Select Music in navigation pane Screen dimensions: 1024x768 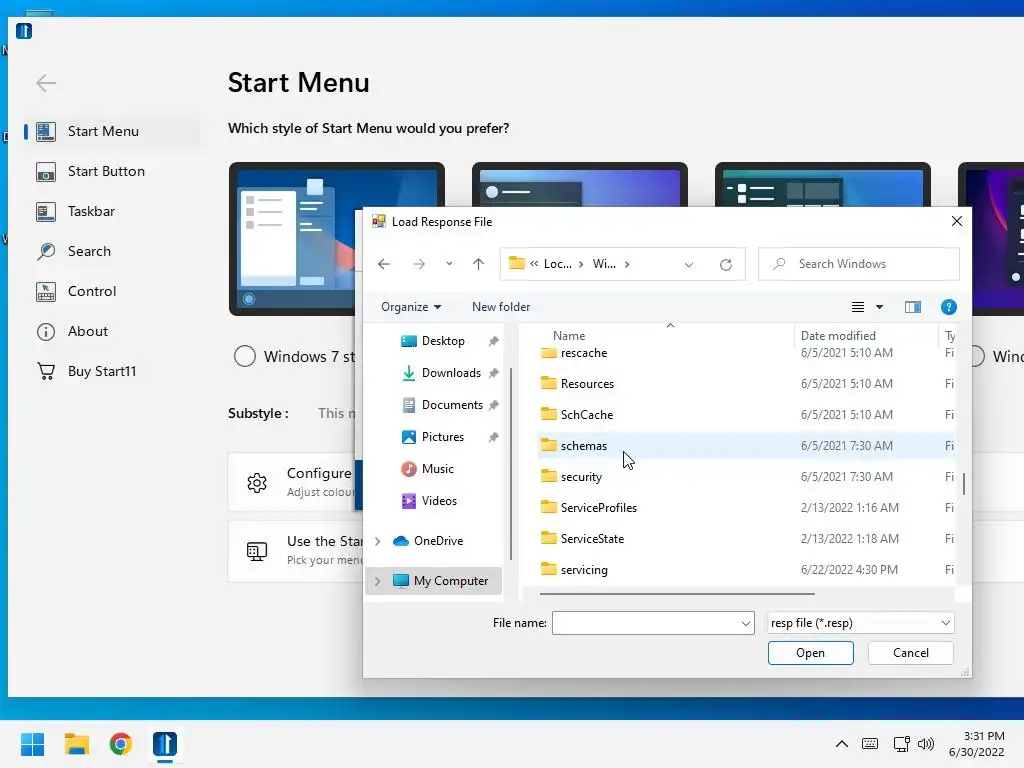(437, 469)
